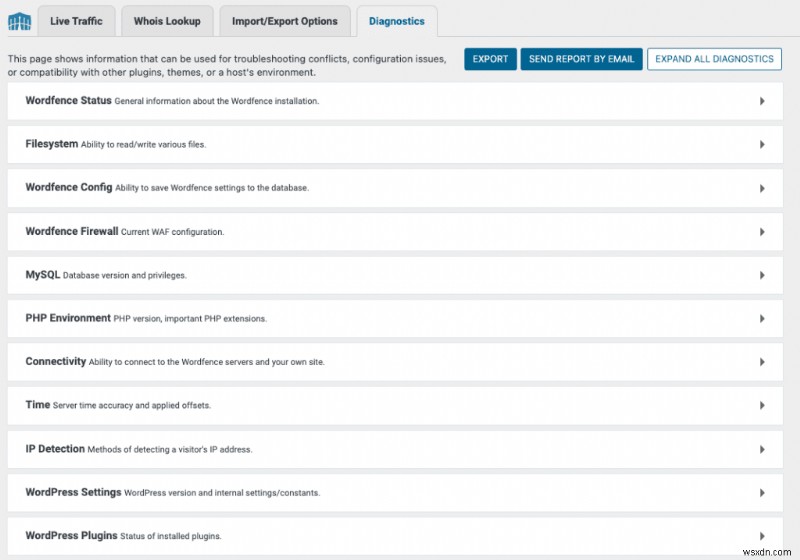Click EXPAND ALL DIAGNOSTICS button

click(714, 59)
